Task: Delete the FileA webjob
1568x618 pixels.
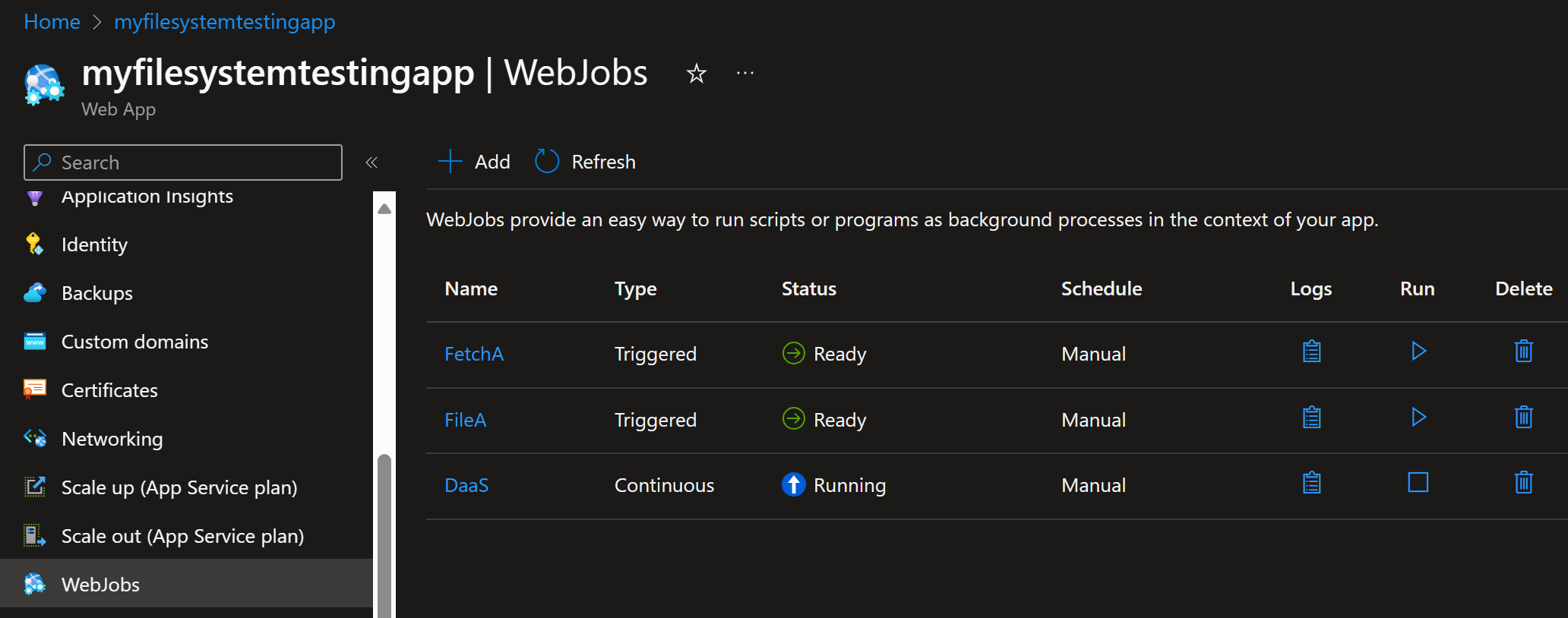Action: [x=1524, y=417]
